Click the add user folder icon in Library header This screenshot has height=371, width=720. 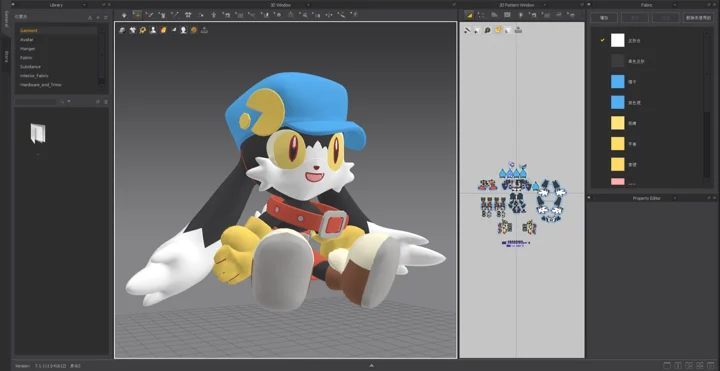90,17
